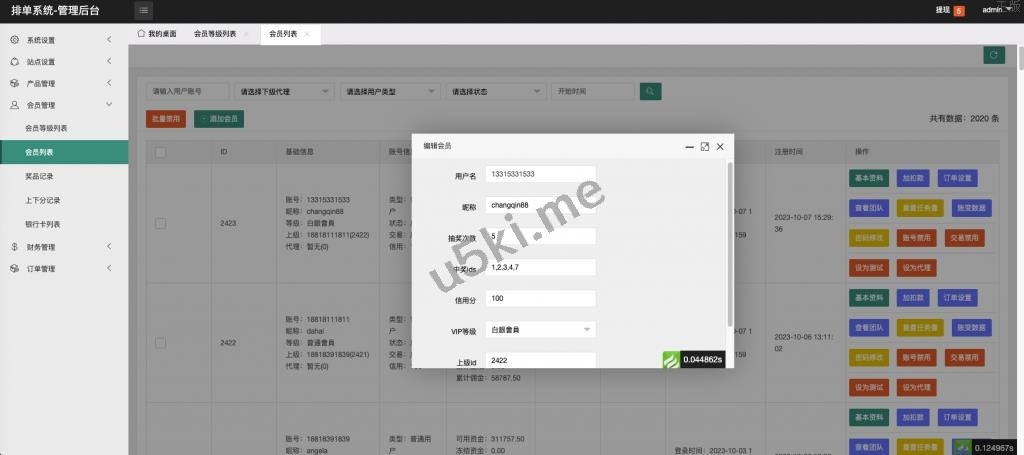Image resolution: width=1024 pixels, height=455 pixels.
Task: Click the 添加会员 button
Action: tap(218, 119)
